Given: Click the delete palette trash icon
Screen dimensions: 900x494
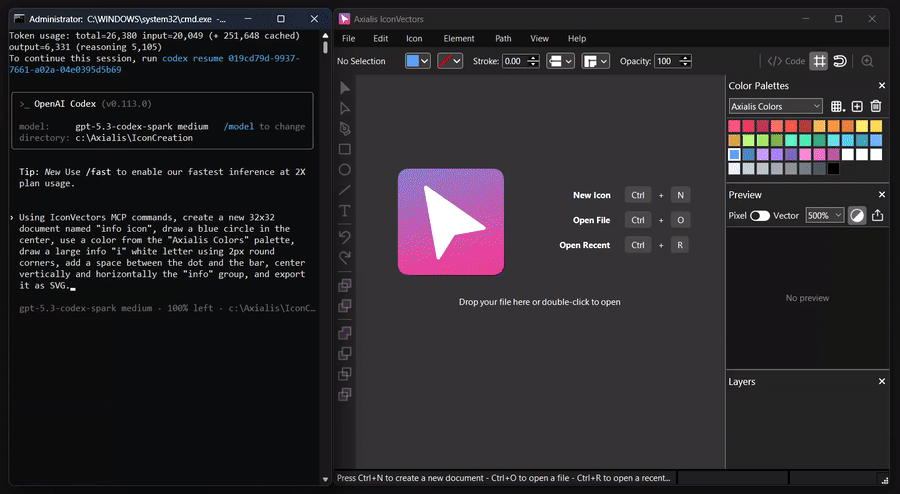Looking at the screenshot, I should click(x=876, y=106).
